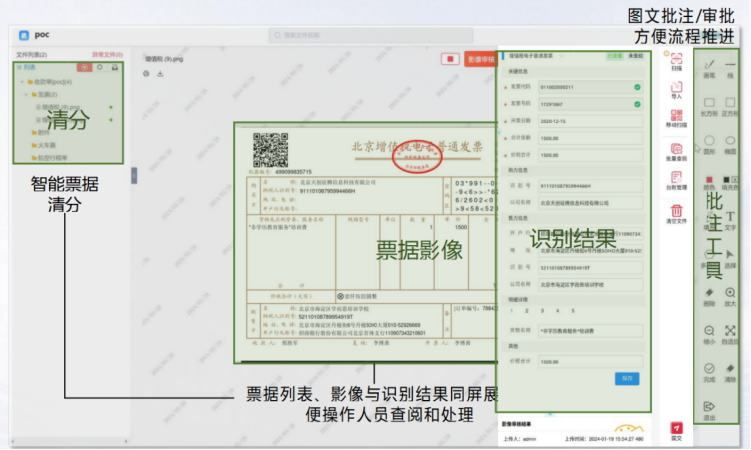
Task: Click the blue 保存 save button
Action: [x=627, y=379]
